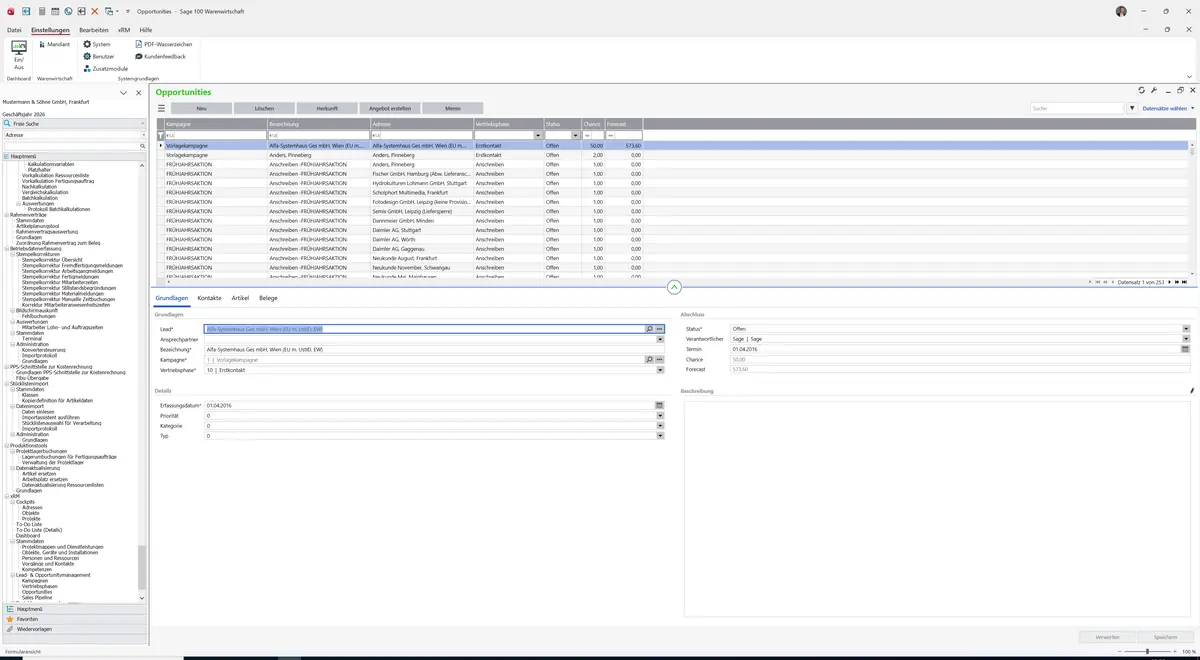Open the wrench settings icon in the Opportunities header

point(1154,91)
